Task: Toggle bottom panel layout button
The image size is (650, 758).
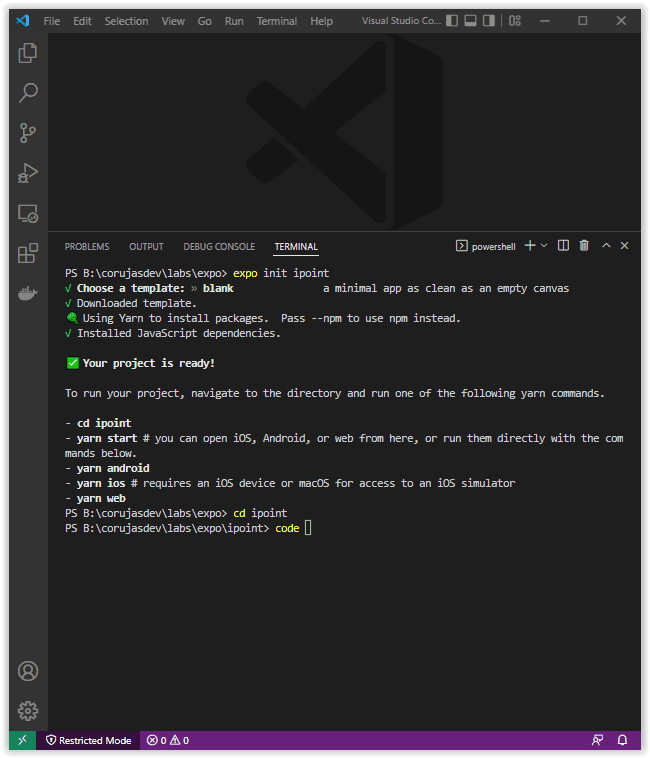Action: (470, 21)
